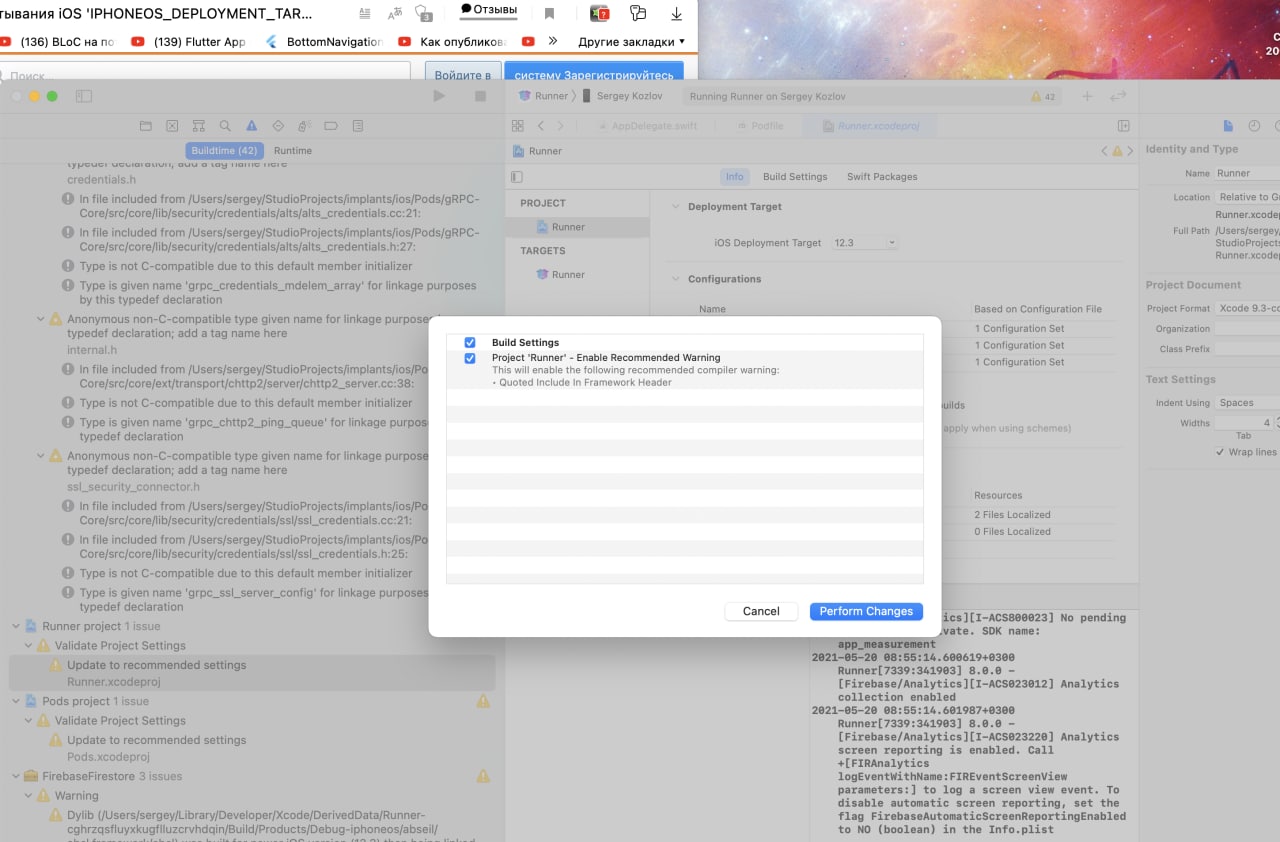The height and width of the screenshot is (842, 1280).
Task: Click the Name field in Identity inspector
Action: click(1247, 173)
